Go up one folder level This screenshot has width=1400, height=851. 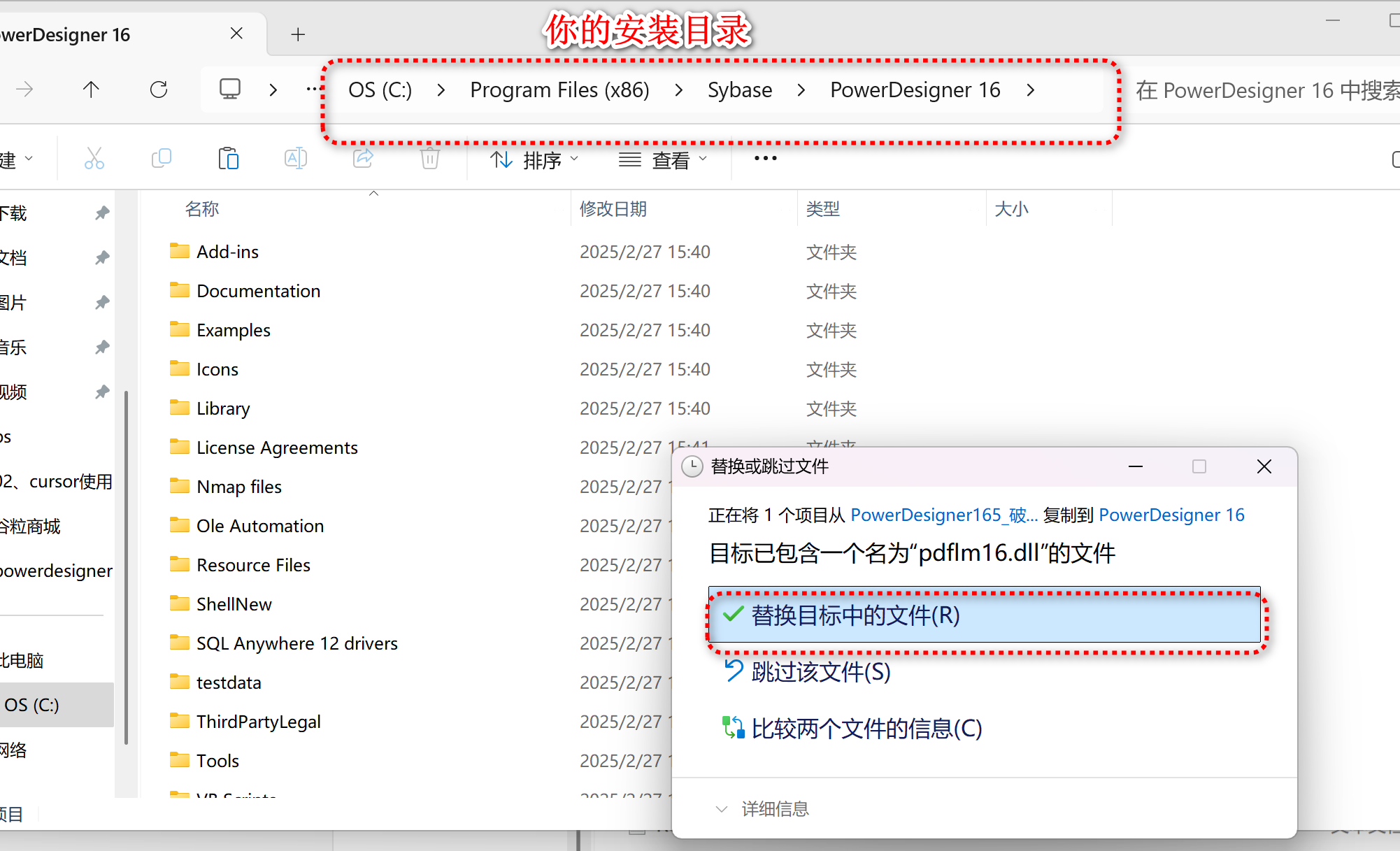point(91,90)
